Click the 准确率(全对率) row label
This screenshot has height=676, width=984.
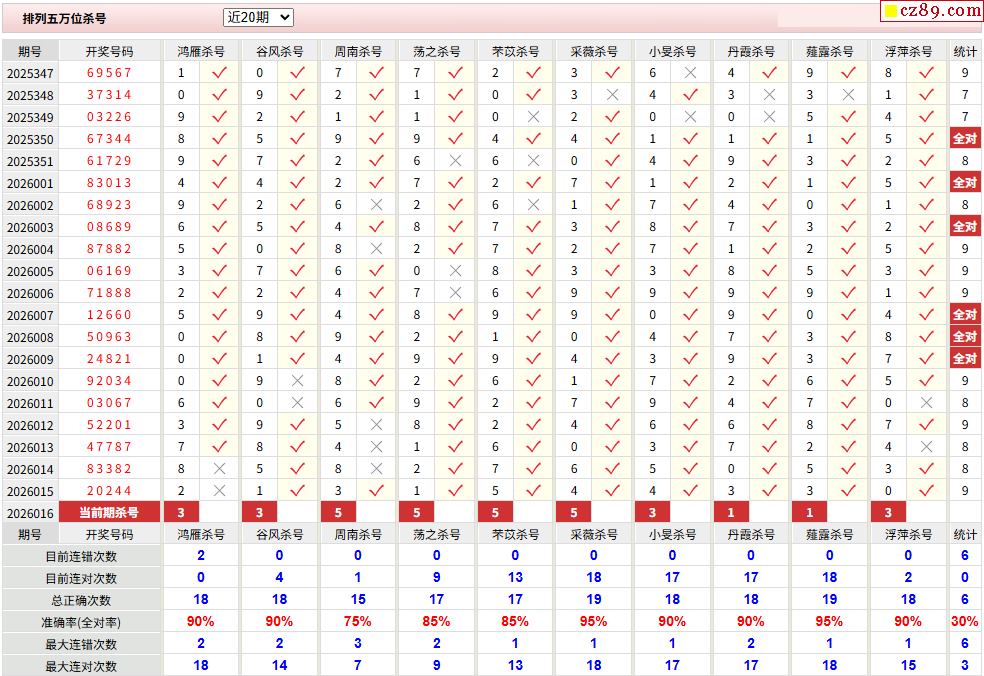click(81, 622)
